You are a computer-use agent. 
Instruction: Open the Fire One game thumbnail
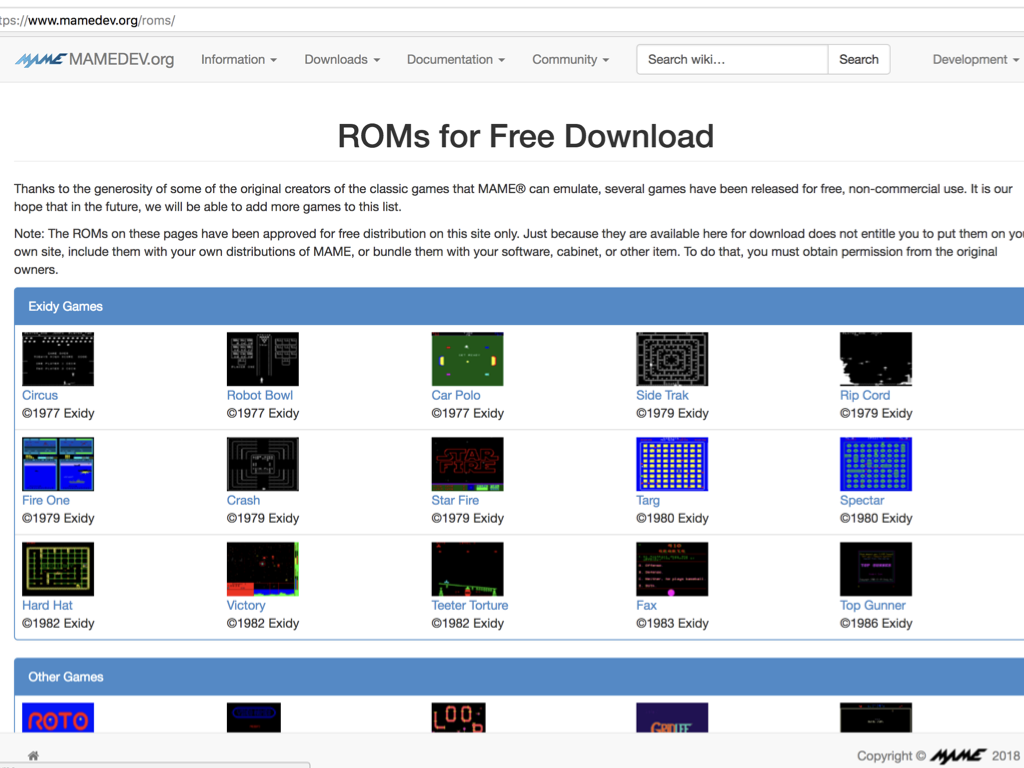[58, 464]
